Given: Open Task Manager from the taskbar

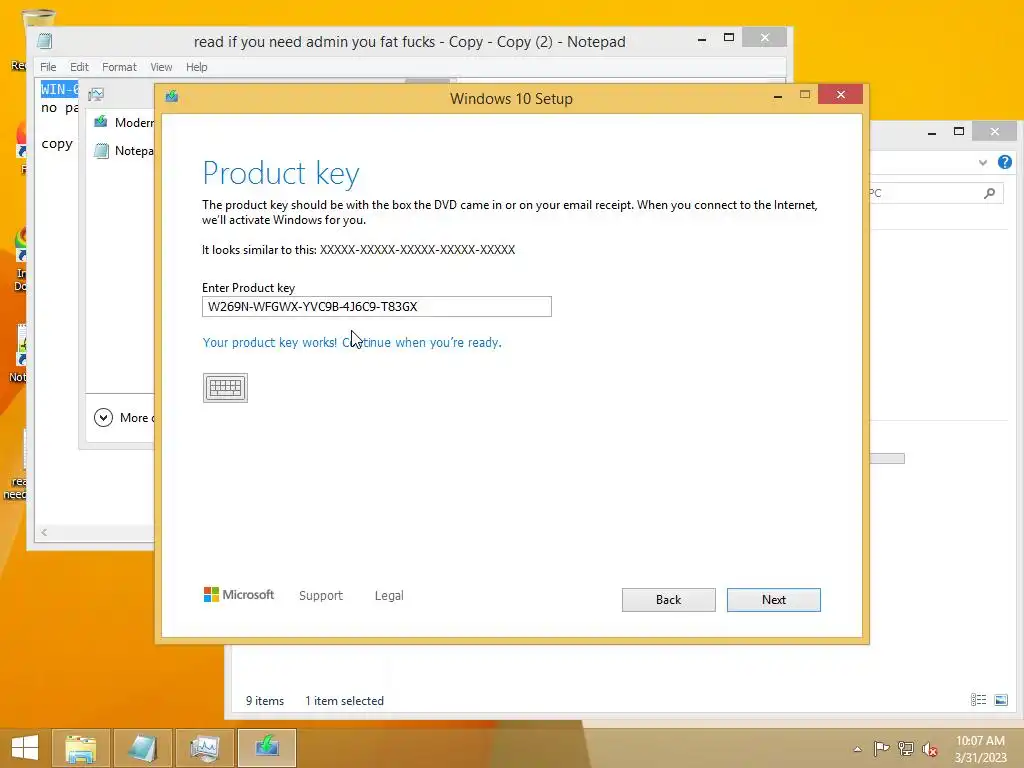Looking at the screenshot, I should click(x=204, y=748).
